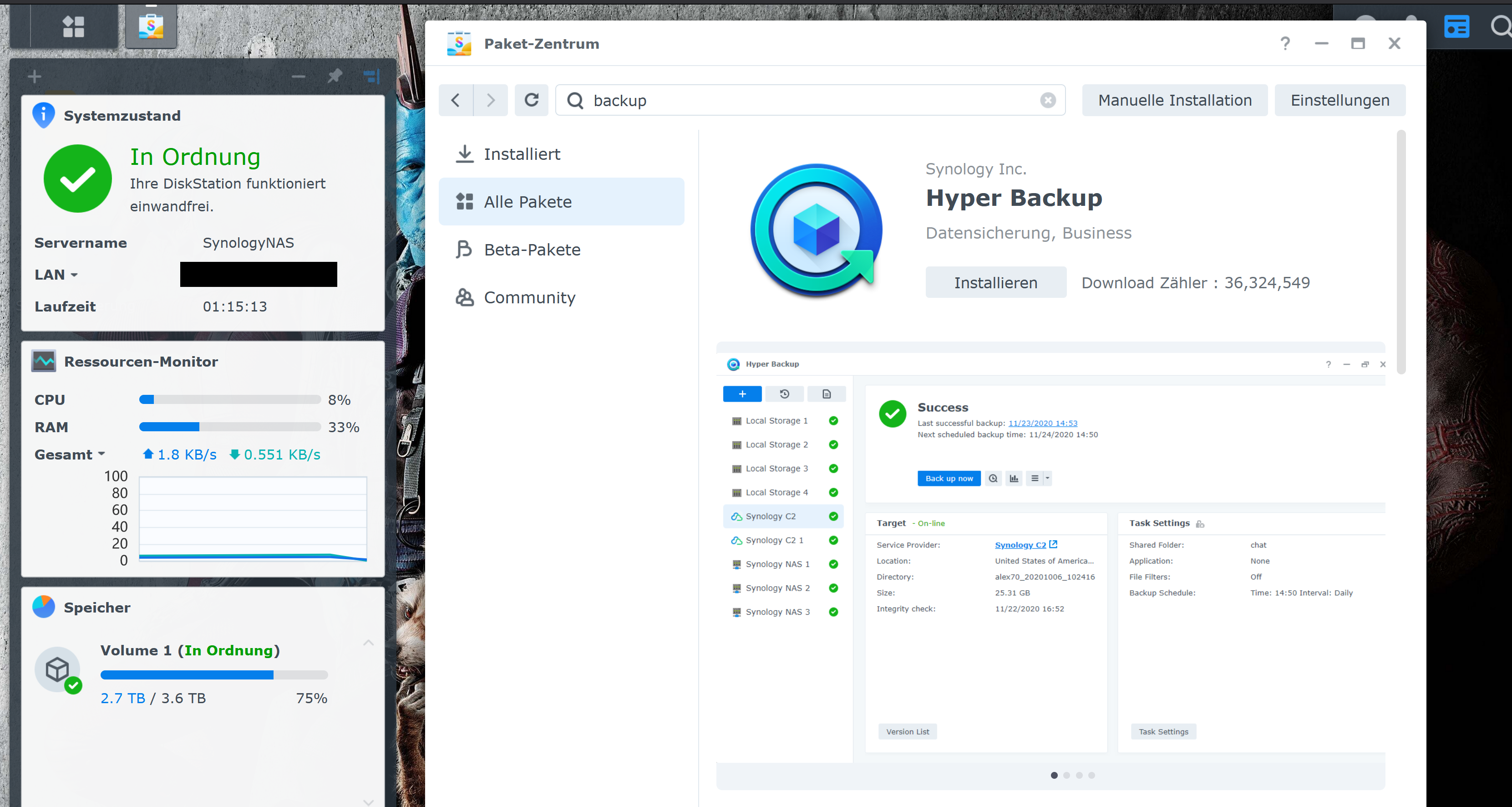Open the Ressourcen-Monitor widget icon
1512x807 pixels.
[x=44, y=361]
